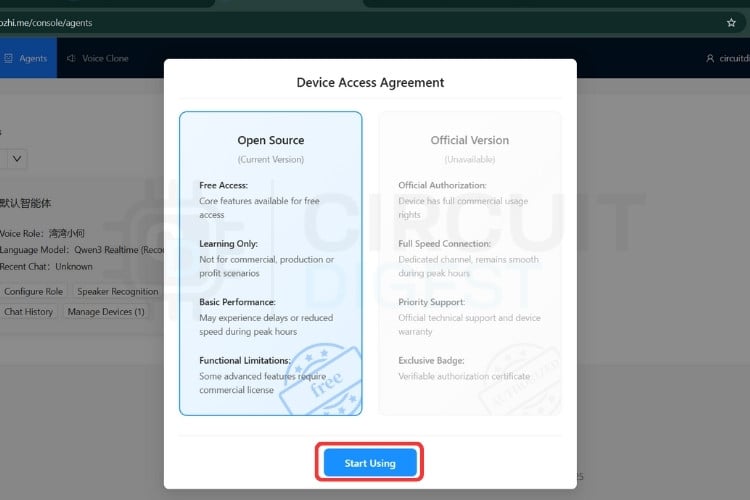Screen dimensions: 750x500
Task: Click the Device Access Agreement title
Action: 370,82
